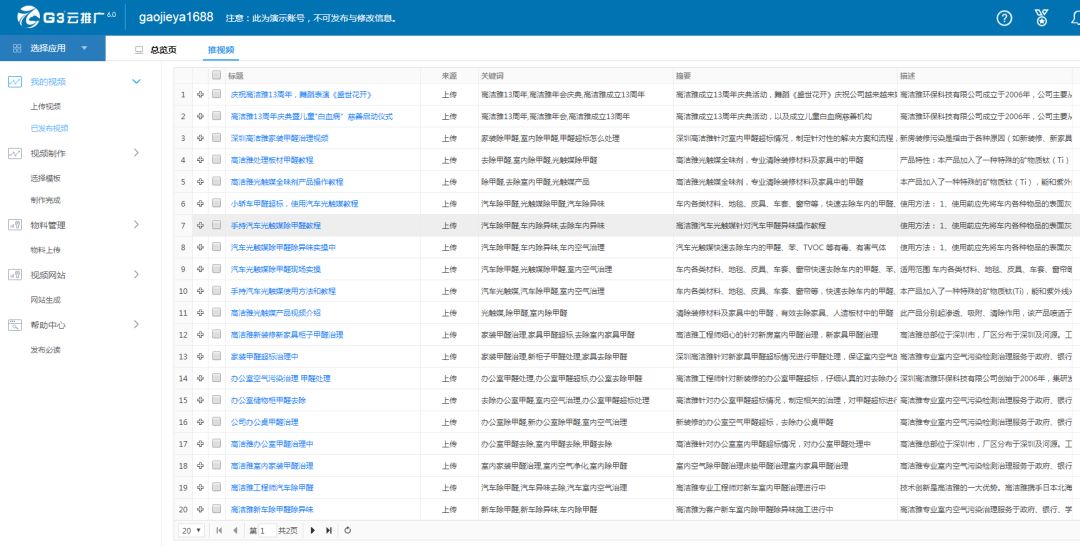Jump to the last page icon
The height and width of the screenshot is (546, 1080).
point(329,530)
